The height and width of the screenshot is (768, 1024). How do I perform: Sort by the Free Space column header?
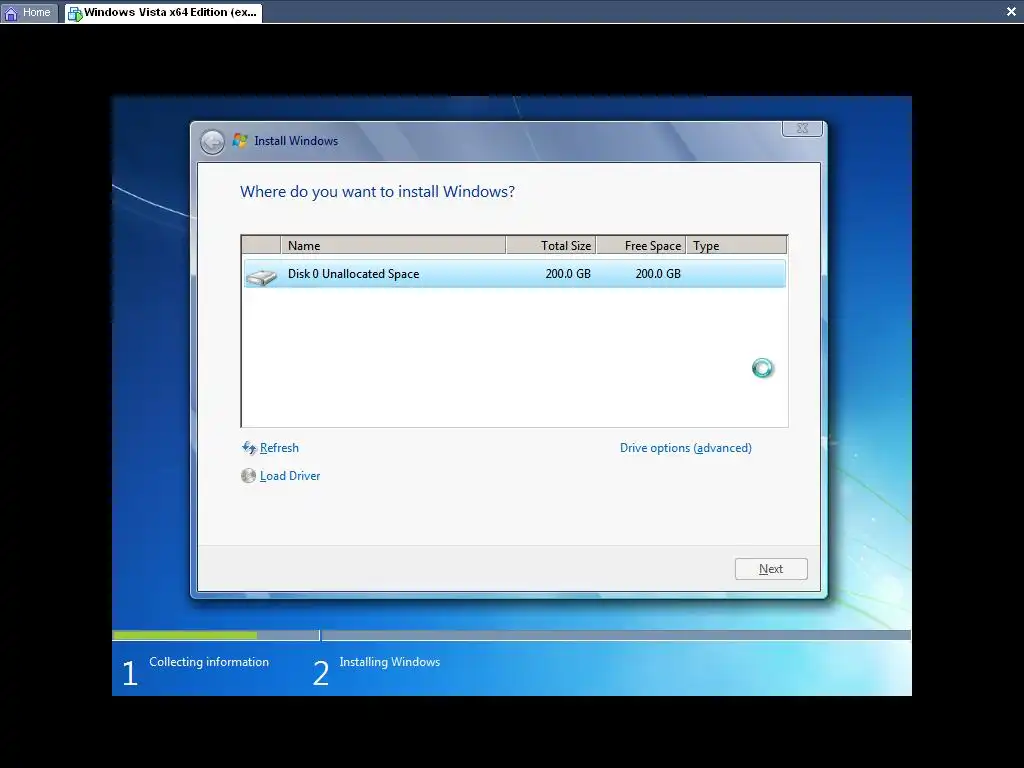641,246
